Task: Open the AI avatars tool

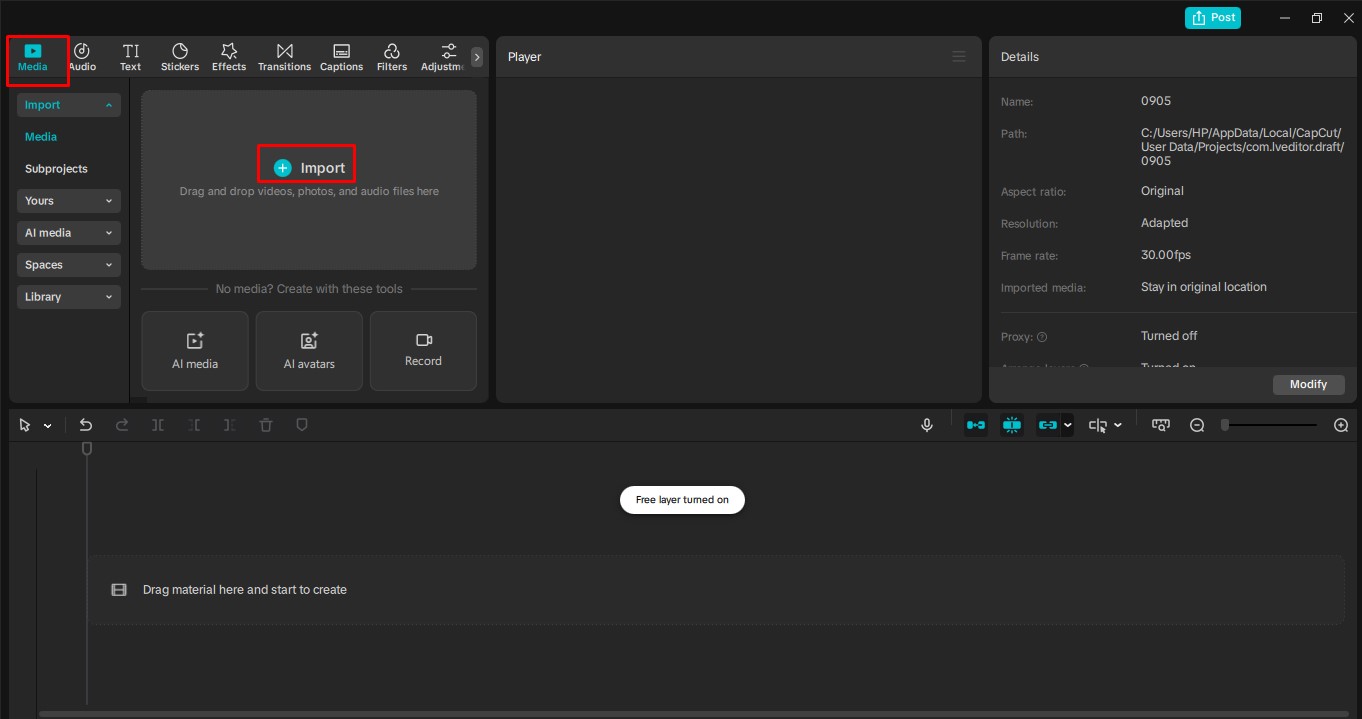Action: [309, 351]
